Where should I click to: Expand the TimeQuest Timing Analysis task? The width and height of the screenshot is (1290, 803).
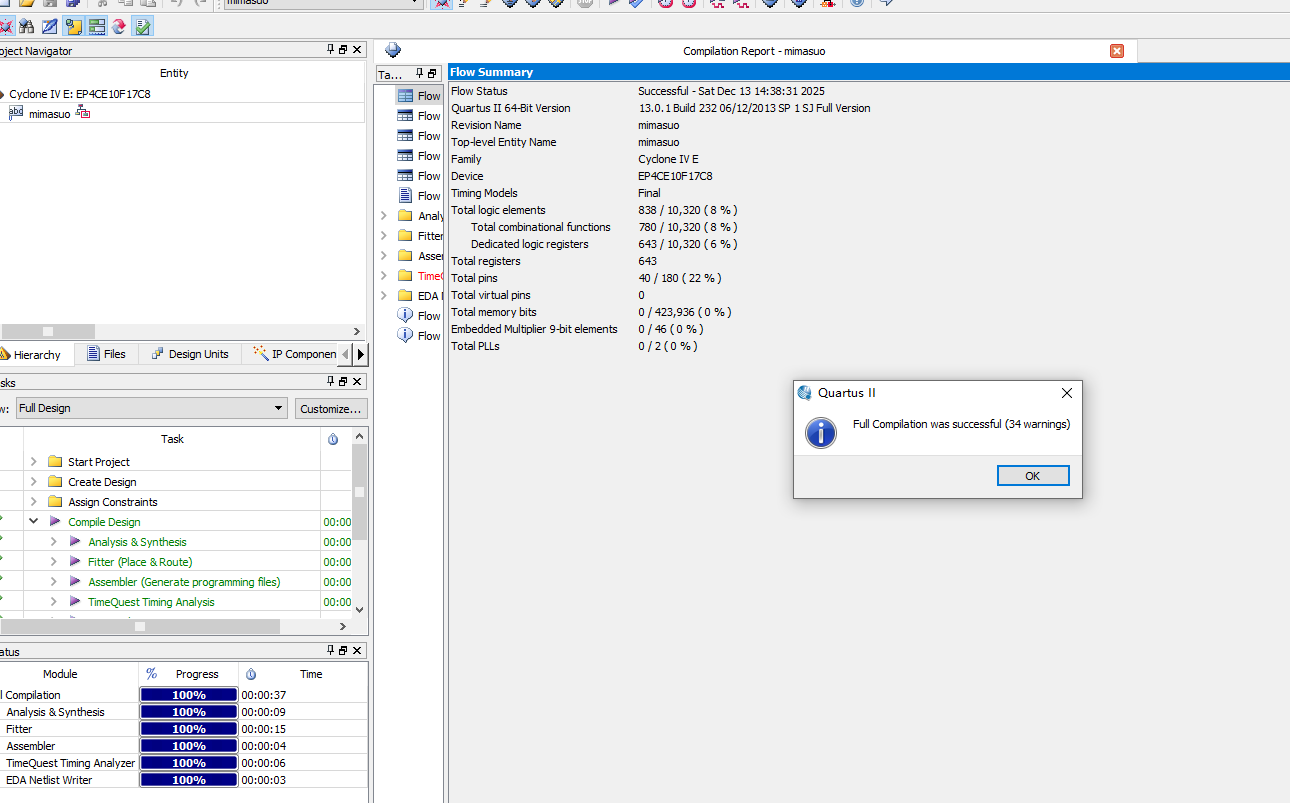53,602
